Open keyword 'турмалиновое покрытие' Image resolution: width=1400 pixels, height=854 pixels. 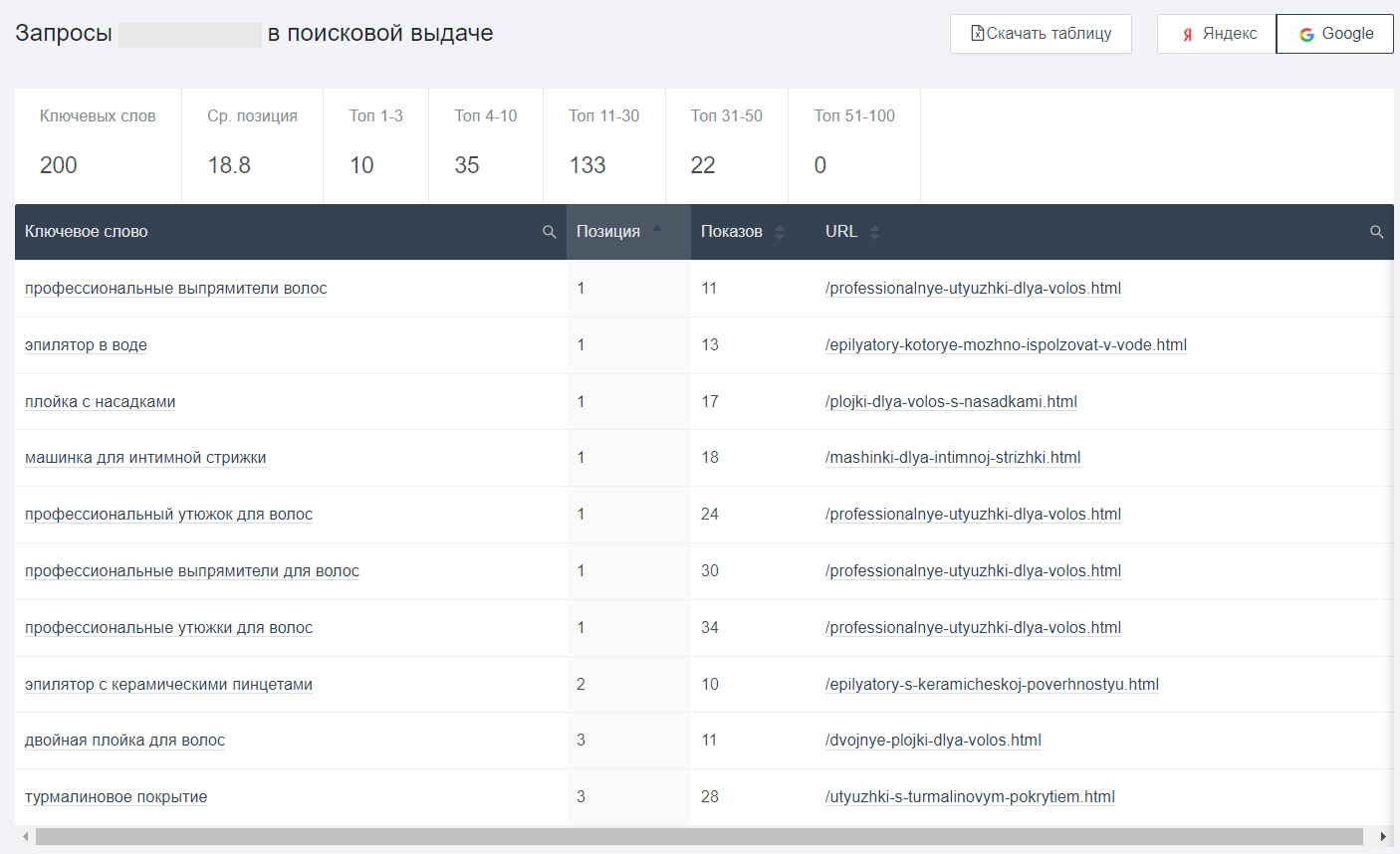(116, 797)
